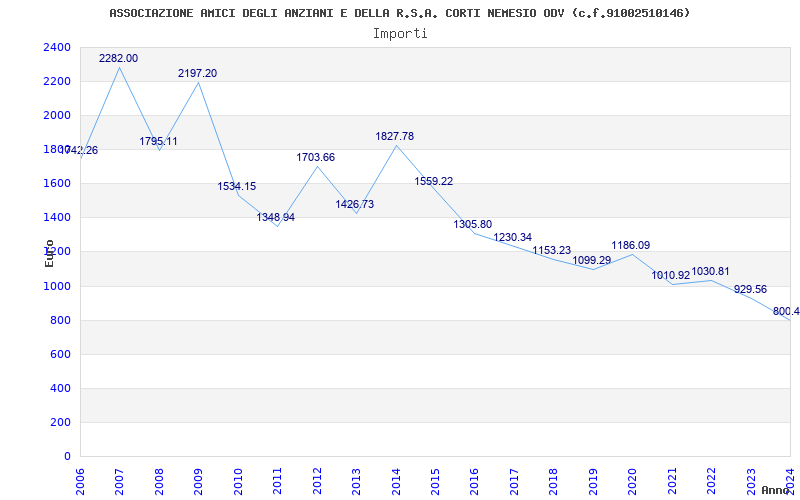Click the 2013 x-axis year label

(x=357, y=482)
